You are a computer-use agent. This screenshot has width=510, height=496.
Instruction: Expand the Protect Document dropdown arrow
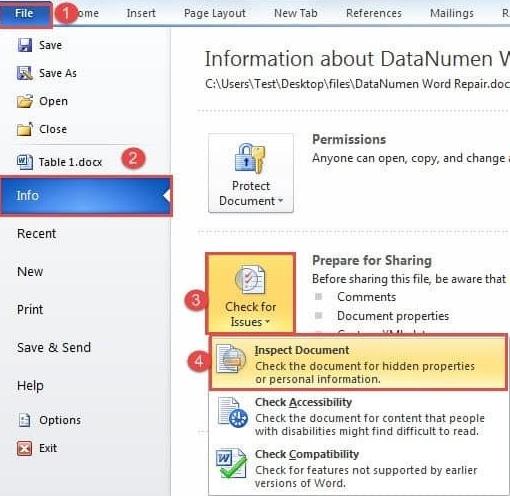coord(280,201)
